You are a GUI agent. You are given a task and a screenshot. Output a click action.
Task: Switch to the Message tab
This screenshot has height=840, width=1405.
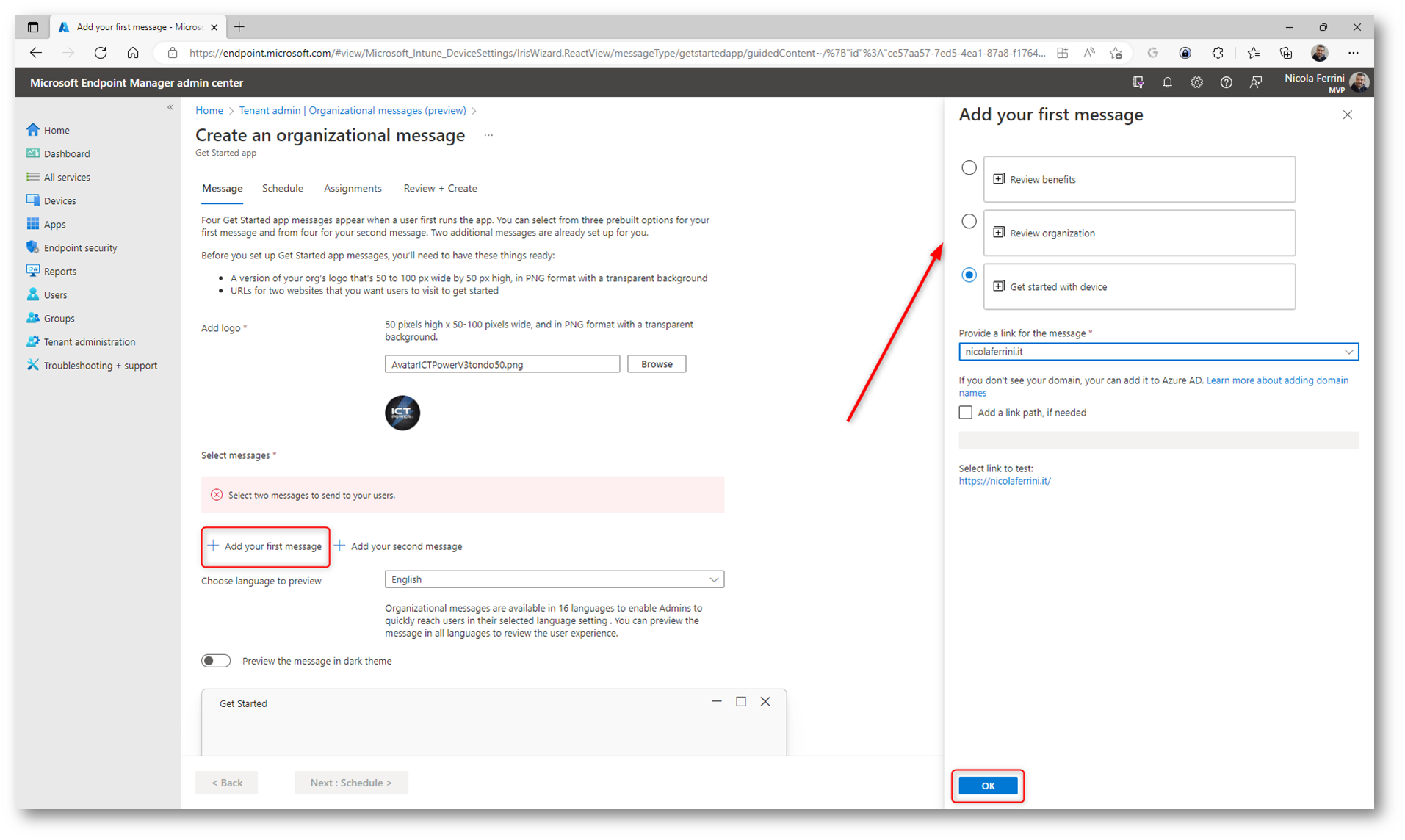222,189
